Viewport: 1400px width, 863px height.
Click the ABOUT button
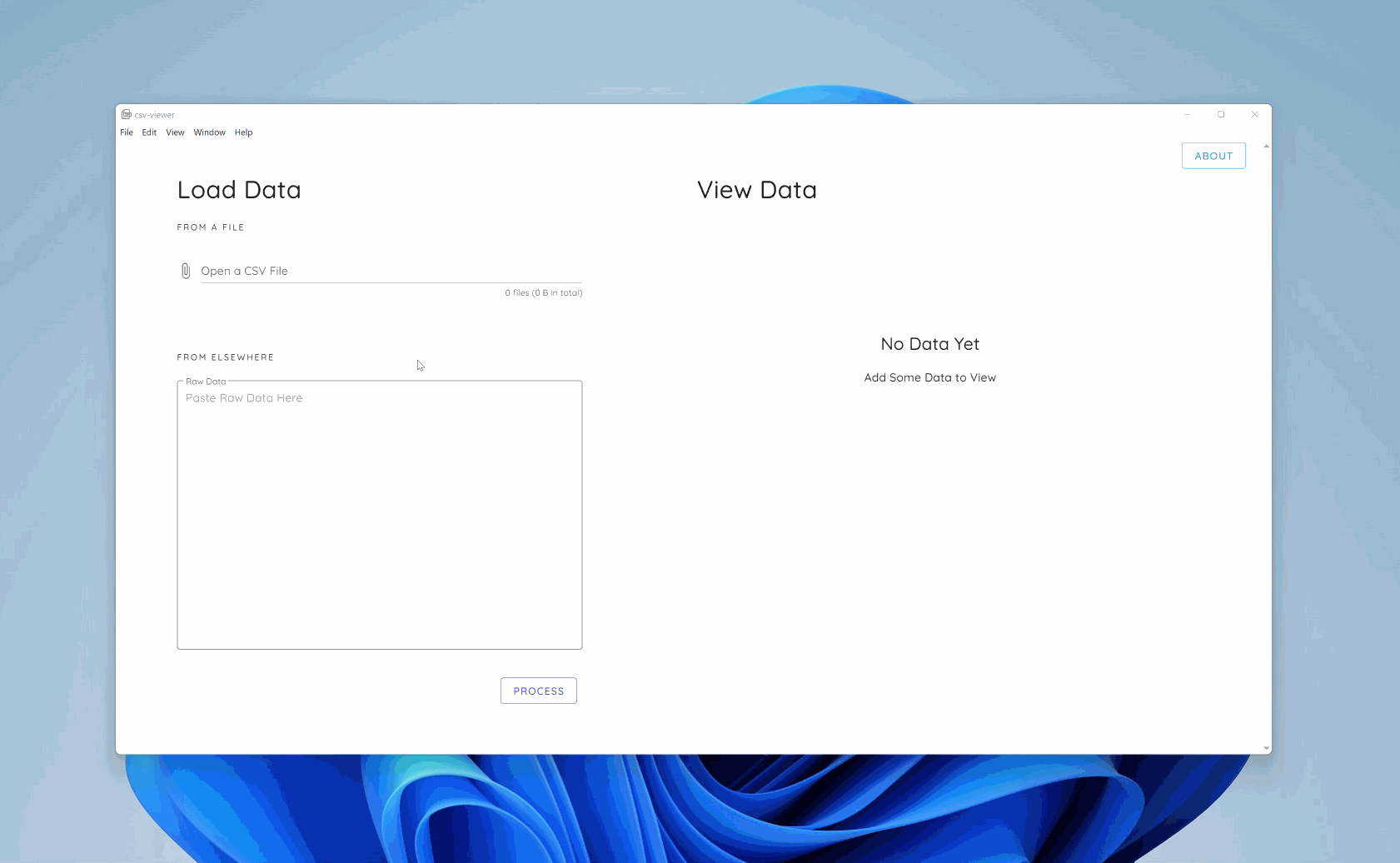click(x=1213, y=156)
